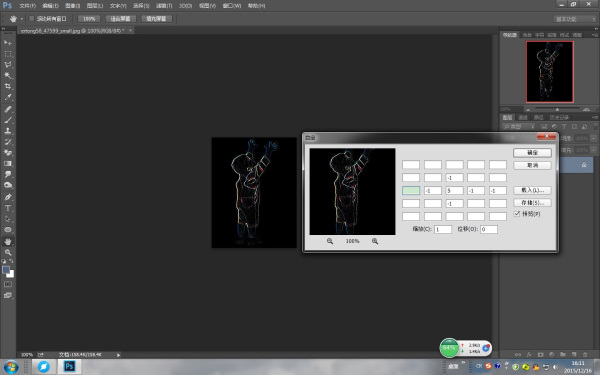This screenshot has height=375, width=600.
Task: Toggle scroll all windows checkbox
Action: [32, 18]
